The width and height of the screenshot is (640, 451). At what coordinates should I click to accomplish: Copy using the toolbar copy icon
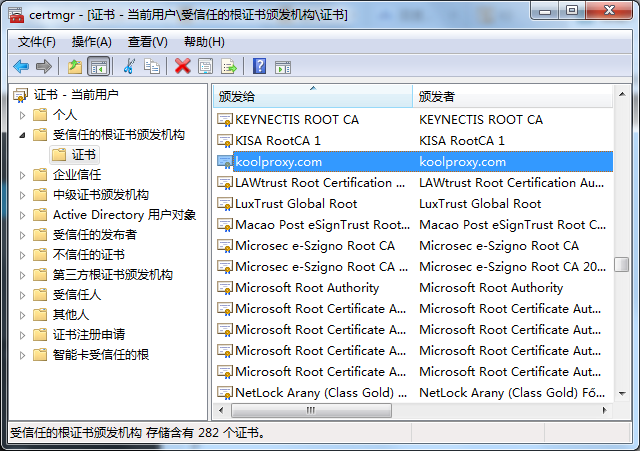(x=151, y=66)
